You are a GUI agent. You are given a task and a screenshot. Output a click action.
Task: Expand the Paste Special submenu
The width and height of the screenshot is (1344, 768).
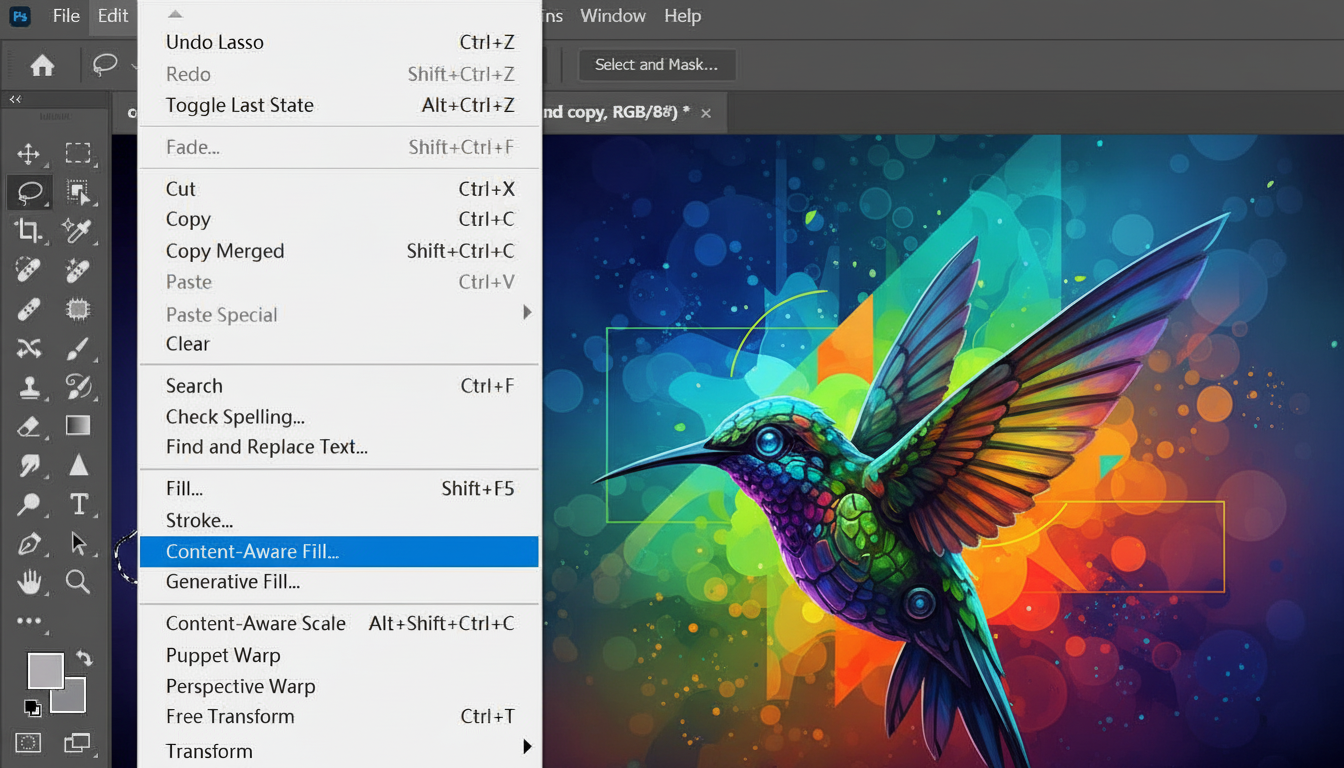(x=527, y=314)
